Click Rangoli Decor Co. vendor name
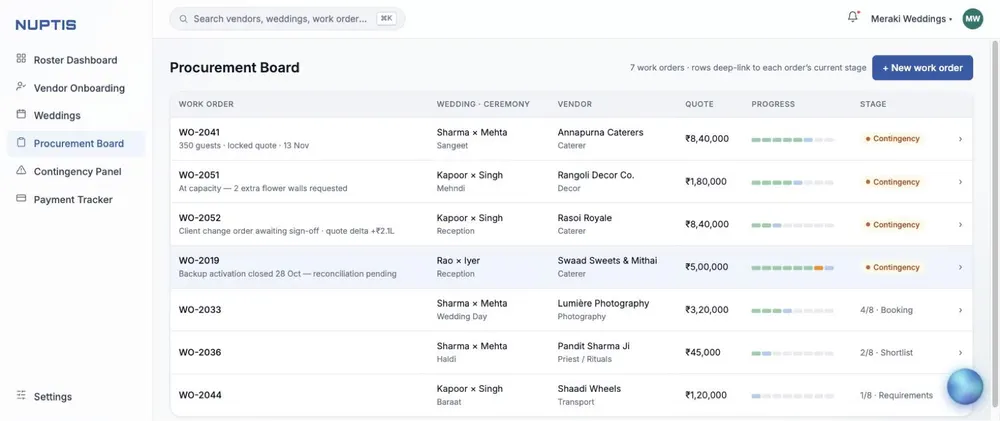Image resolution: width=1000 pixels, height=421 pixels. (596, 175)
